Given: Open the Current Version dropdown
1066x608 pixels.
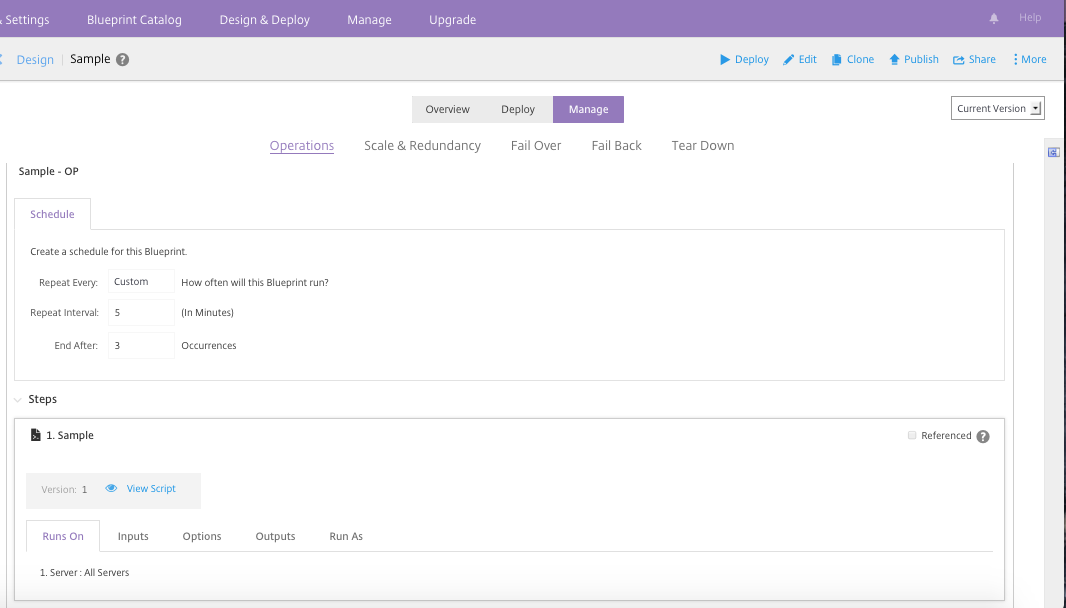Looking at the screenshot, I should [997, 109].
